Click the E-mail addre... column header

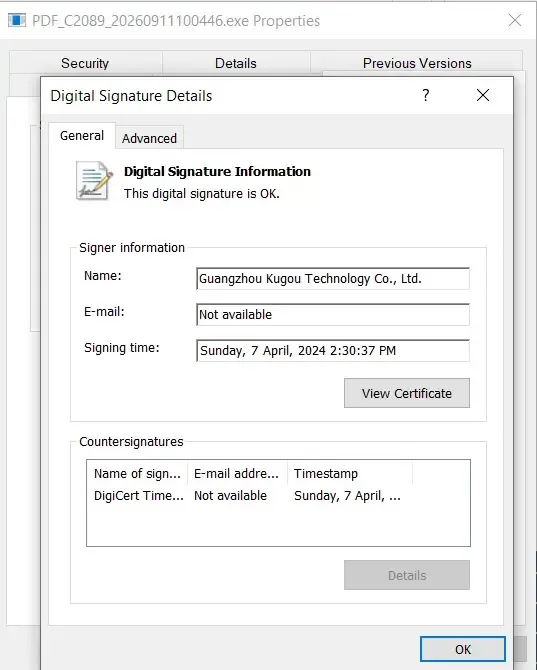point(236,473)
